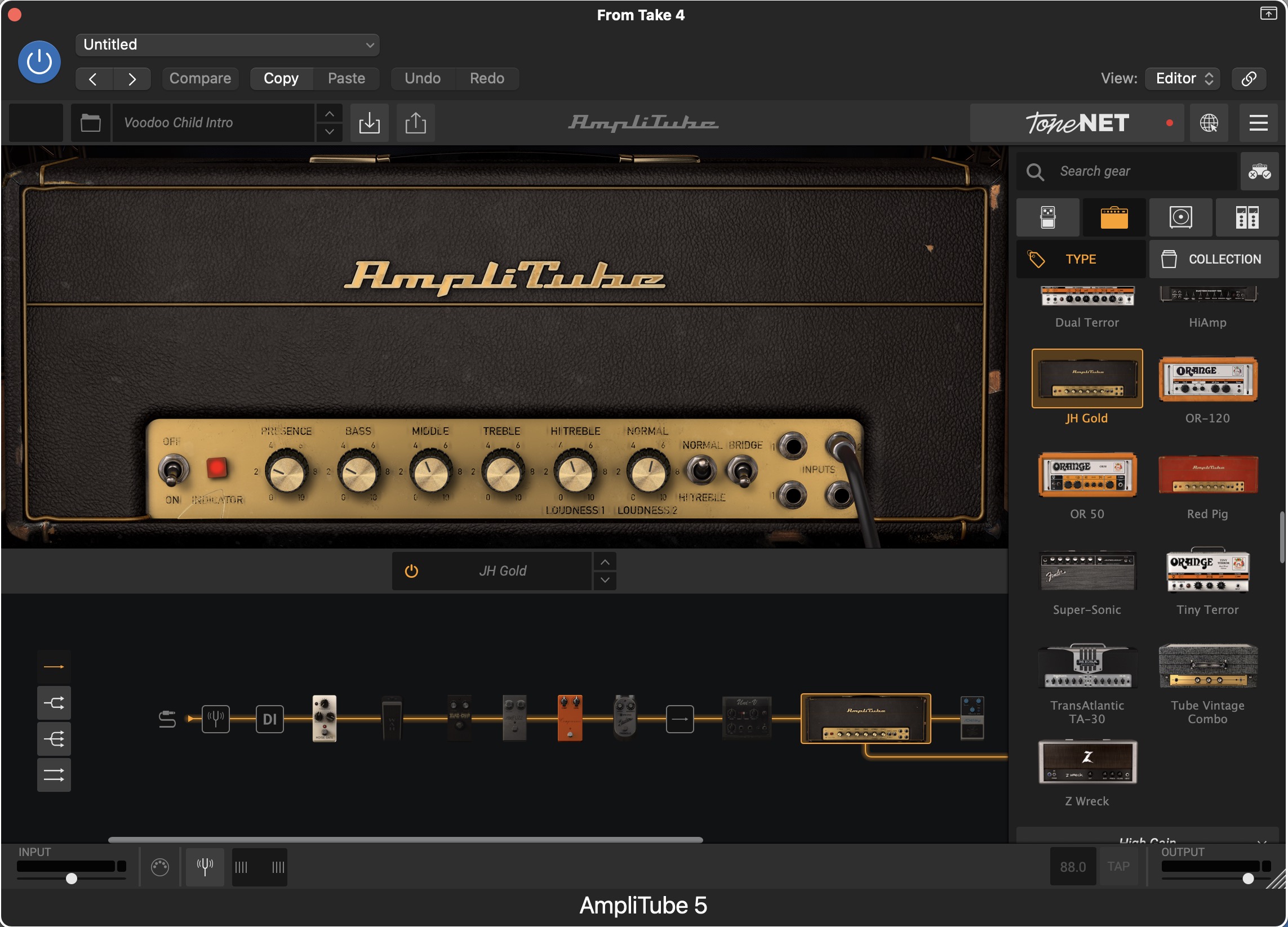Click the TREBLE knob on the amp
The image size is (1288, 927).
(503, 472)
